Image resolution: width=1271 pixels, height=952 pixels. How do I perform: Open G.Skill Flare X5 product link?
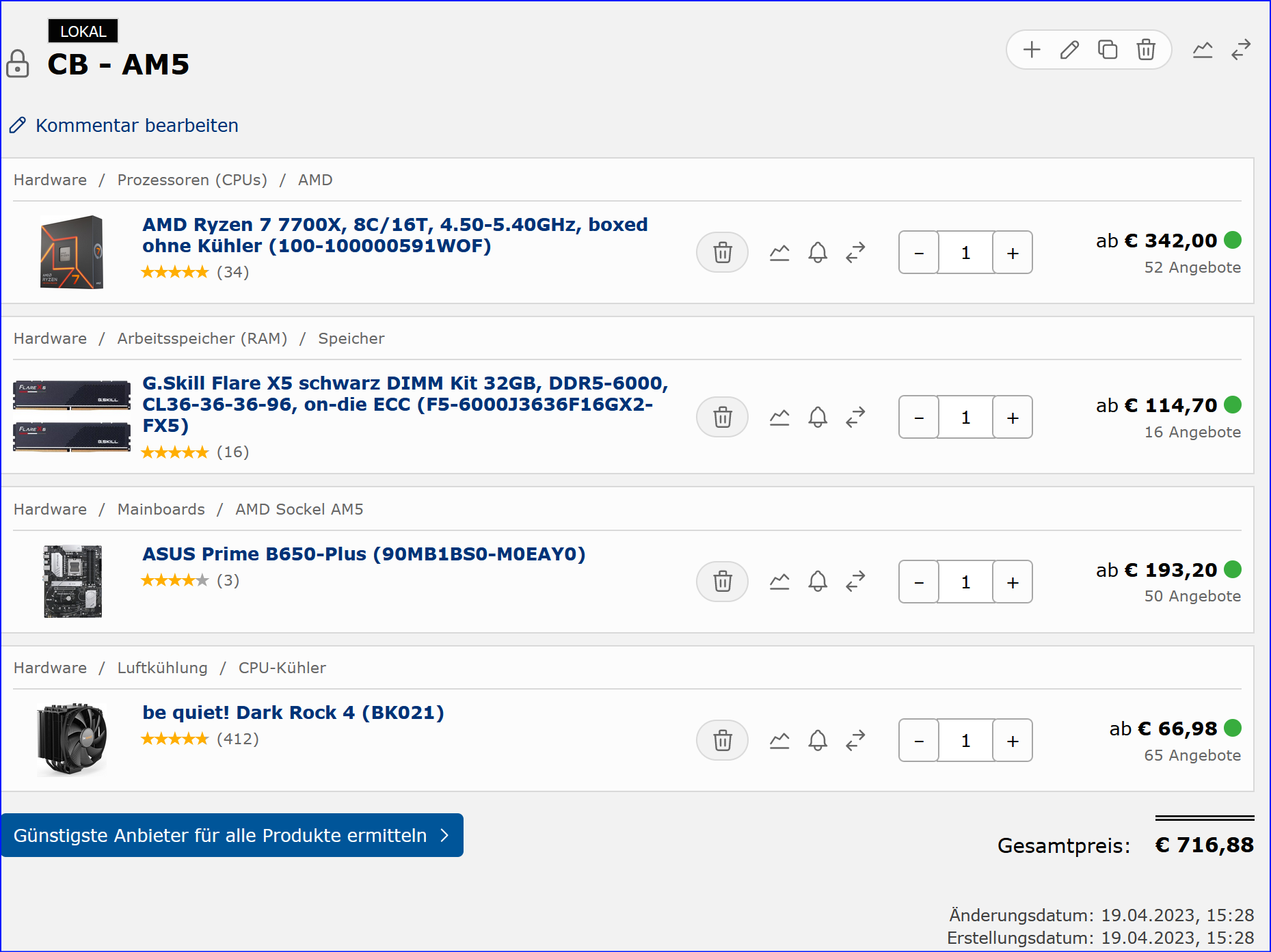pos(405,404)
